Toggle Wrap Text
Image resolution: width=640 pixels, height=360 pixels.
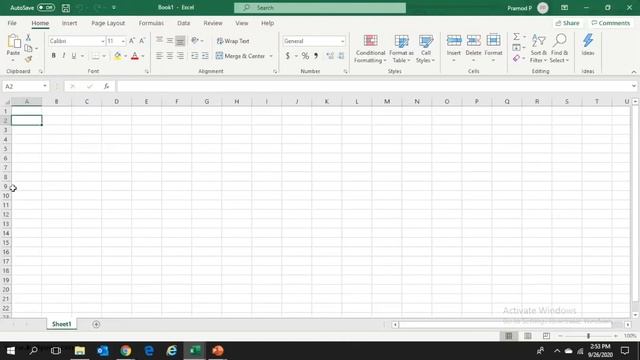click(x=233, y=41)
